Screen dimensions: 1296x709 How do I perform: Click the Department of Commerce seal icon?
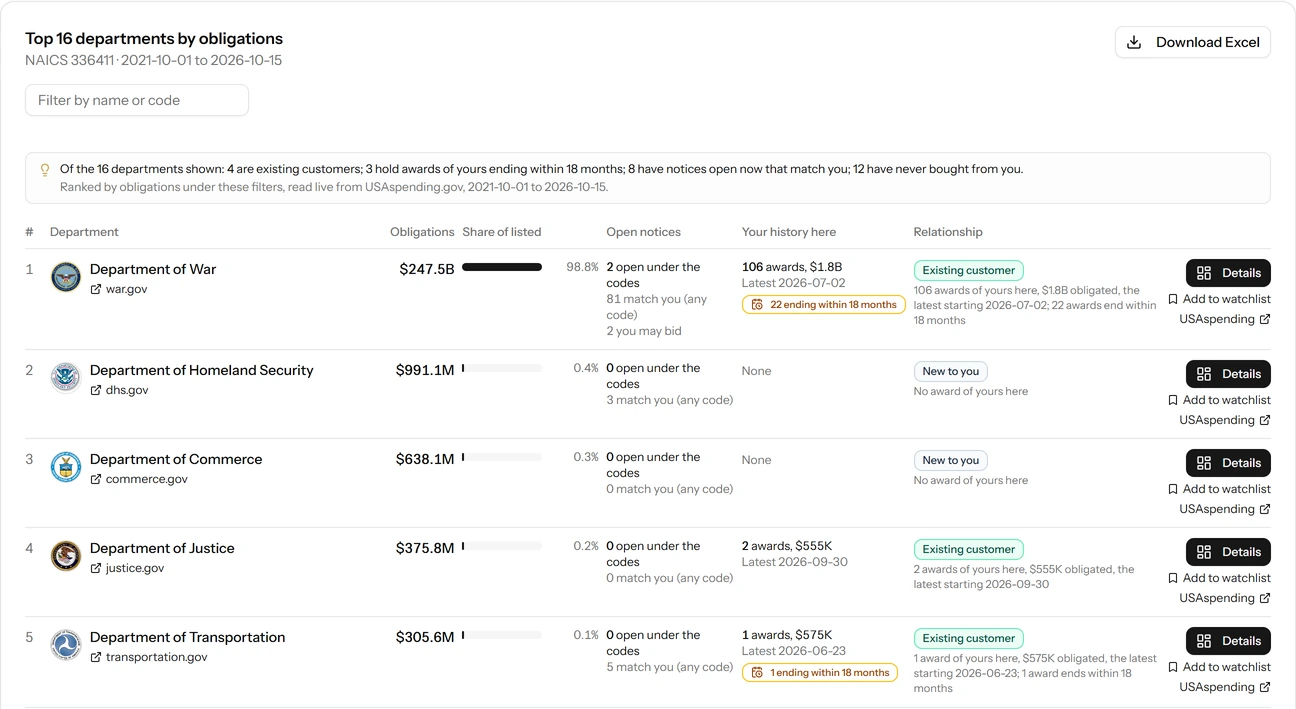[x=66, y=467]
